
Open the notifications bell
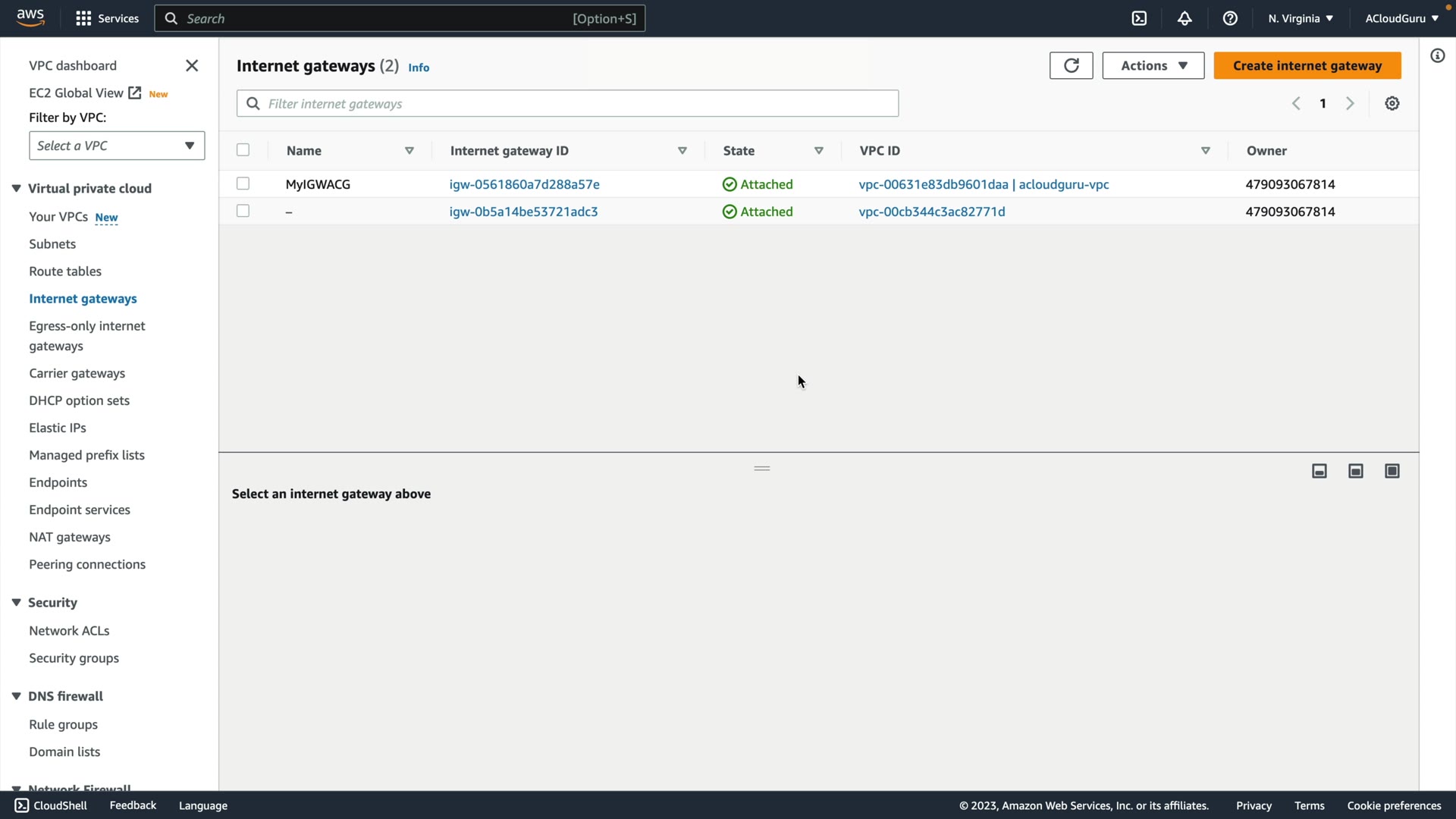[x=1185, y=18]
